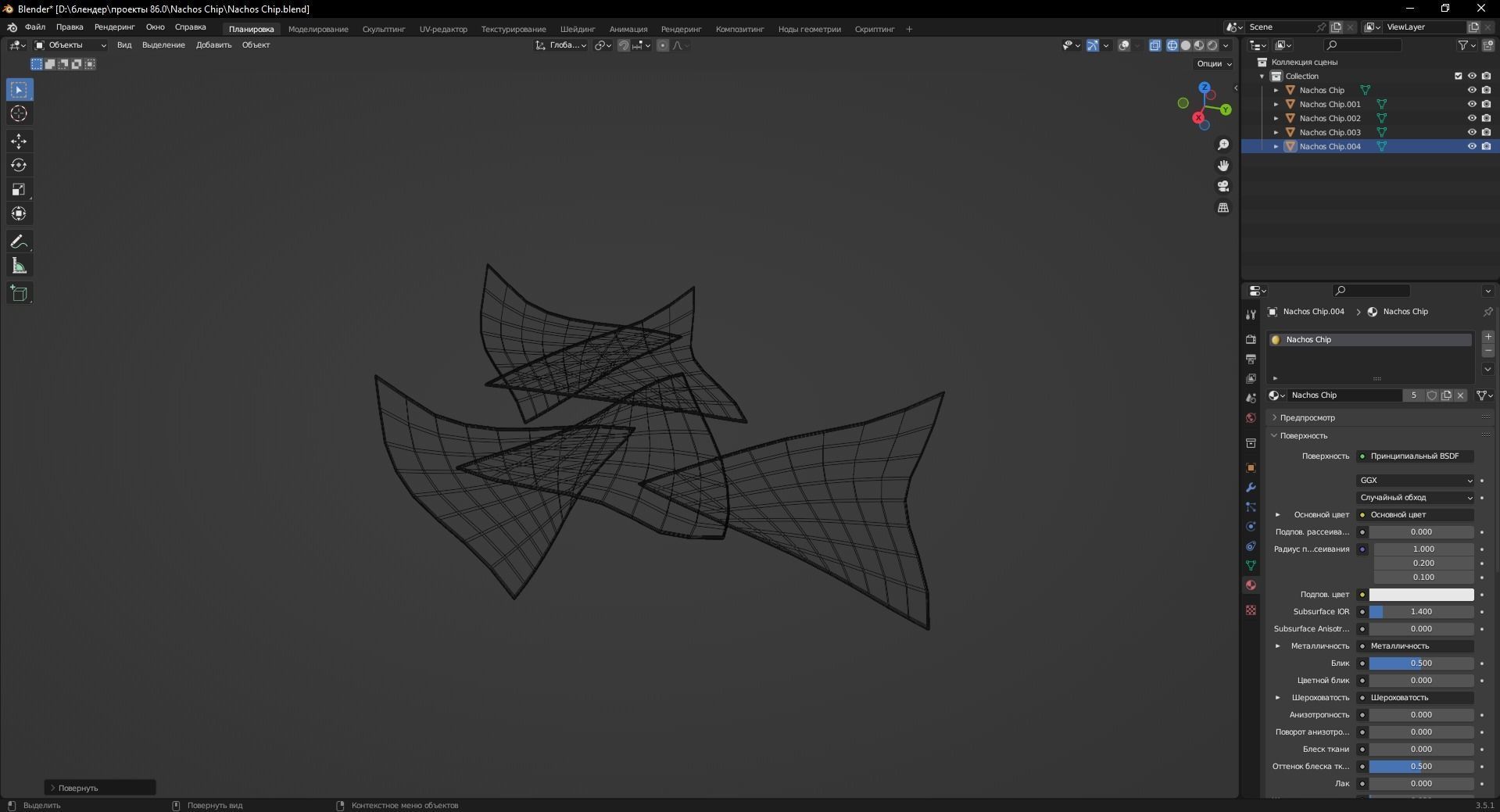Open the Добавить menu in viewport header
This screenshot has height=812, width=1500.
pyautogui.click(x=213, y=45)
